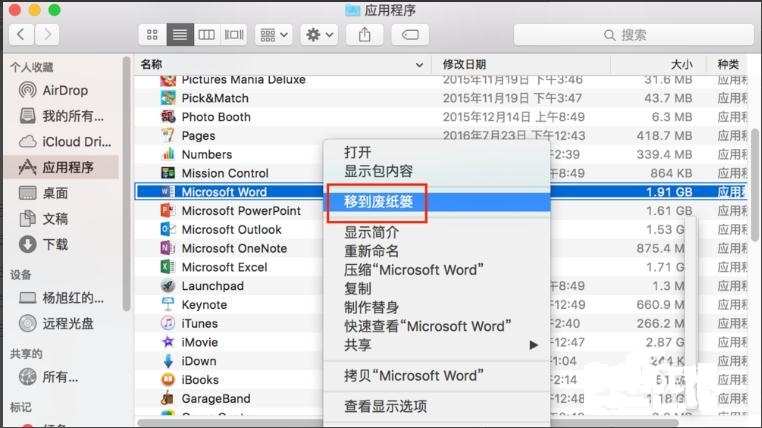Sort by the 修改日期 column header
Image resolution: width=762 pixels, height=428 pixels.
[x=465, y=64]
